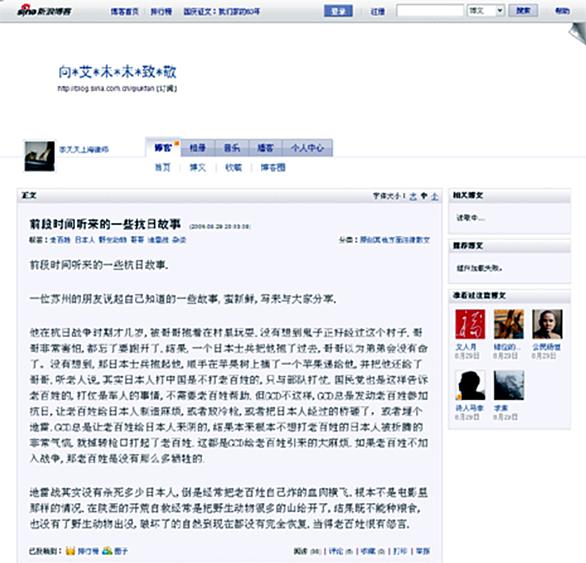Click the search button in header
The height and width of the screenshot is (563, 586).
tap(523, 10)
